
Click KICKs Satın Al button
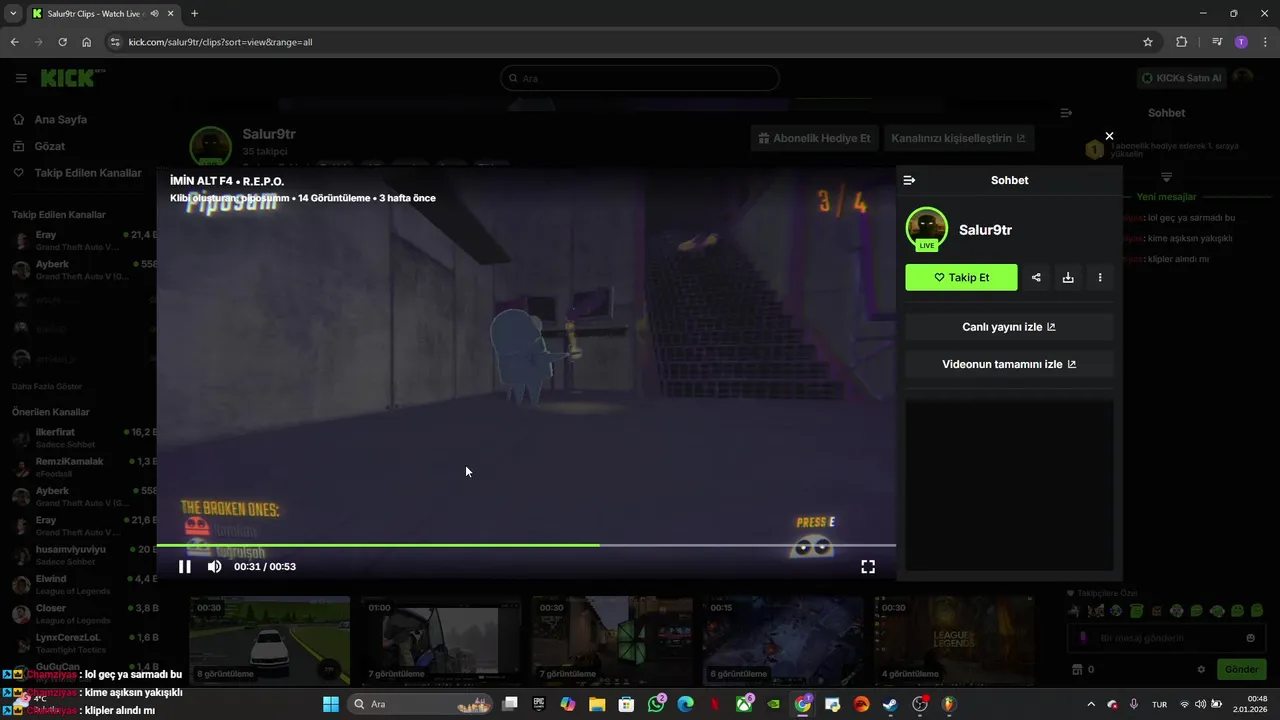[1181, 78]
